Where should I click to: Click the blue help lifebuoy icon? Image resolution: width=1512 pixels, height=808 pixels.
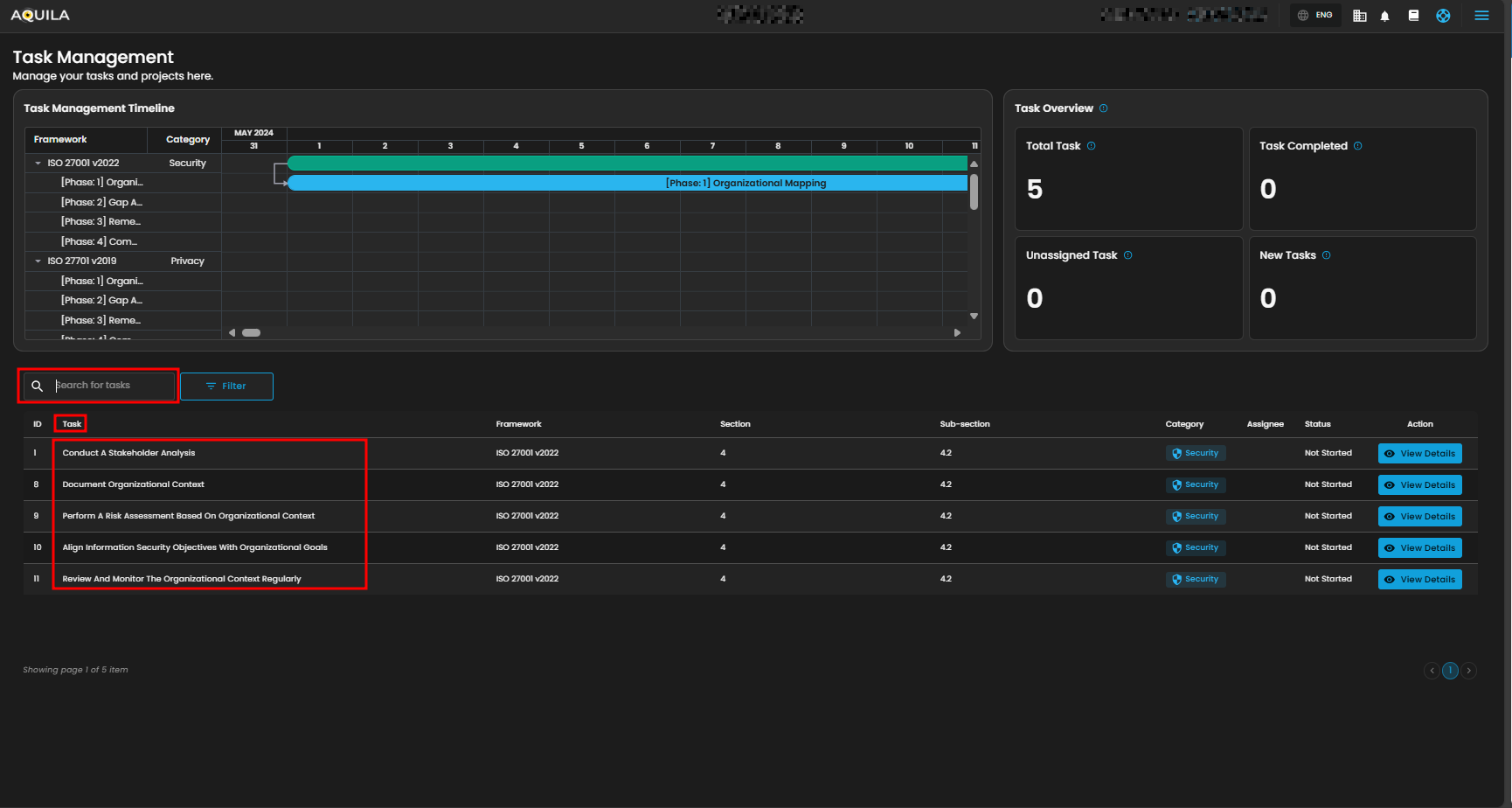point(1443,16)
